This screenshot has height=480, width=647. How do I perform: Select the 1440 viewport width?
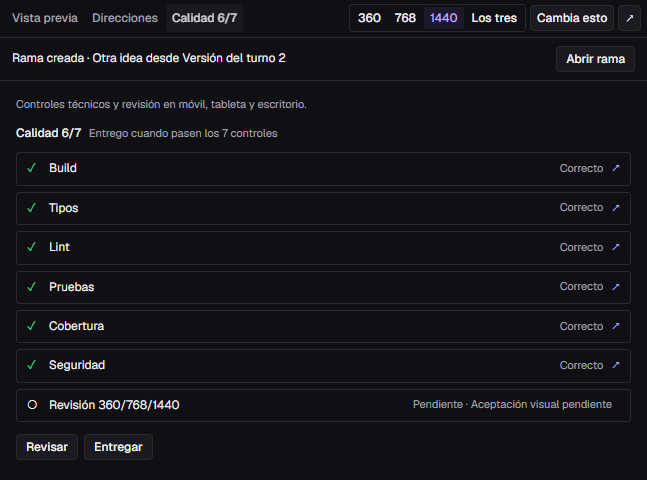(444, 18)
